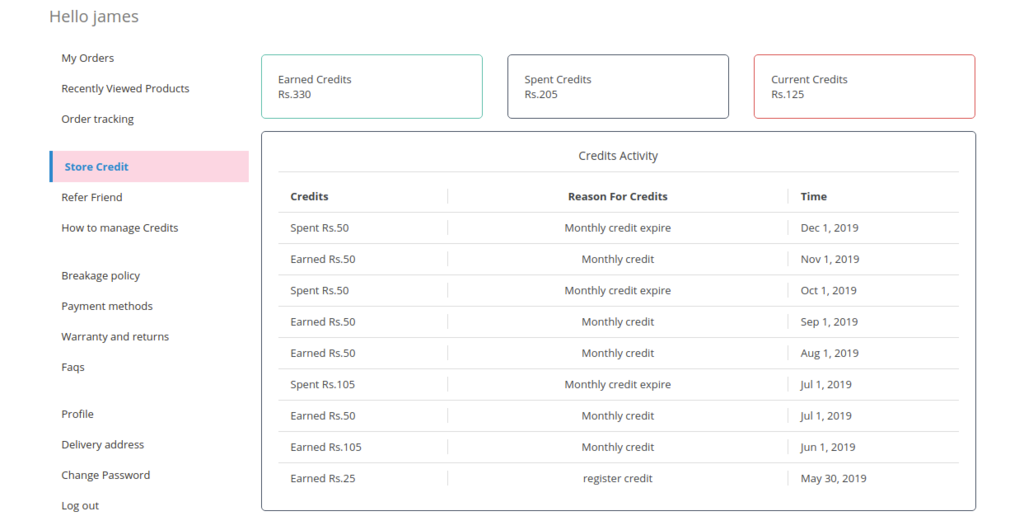Select the Current Credits card
Screen dimensions: 1024x530
click(864, 87)
